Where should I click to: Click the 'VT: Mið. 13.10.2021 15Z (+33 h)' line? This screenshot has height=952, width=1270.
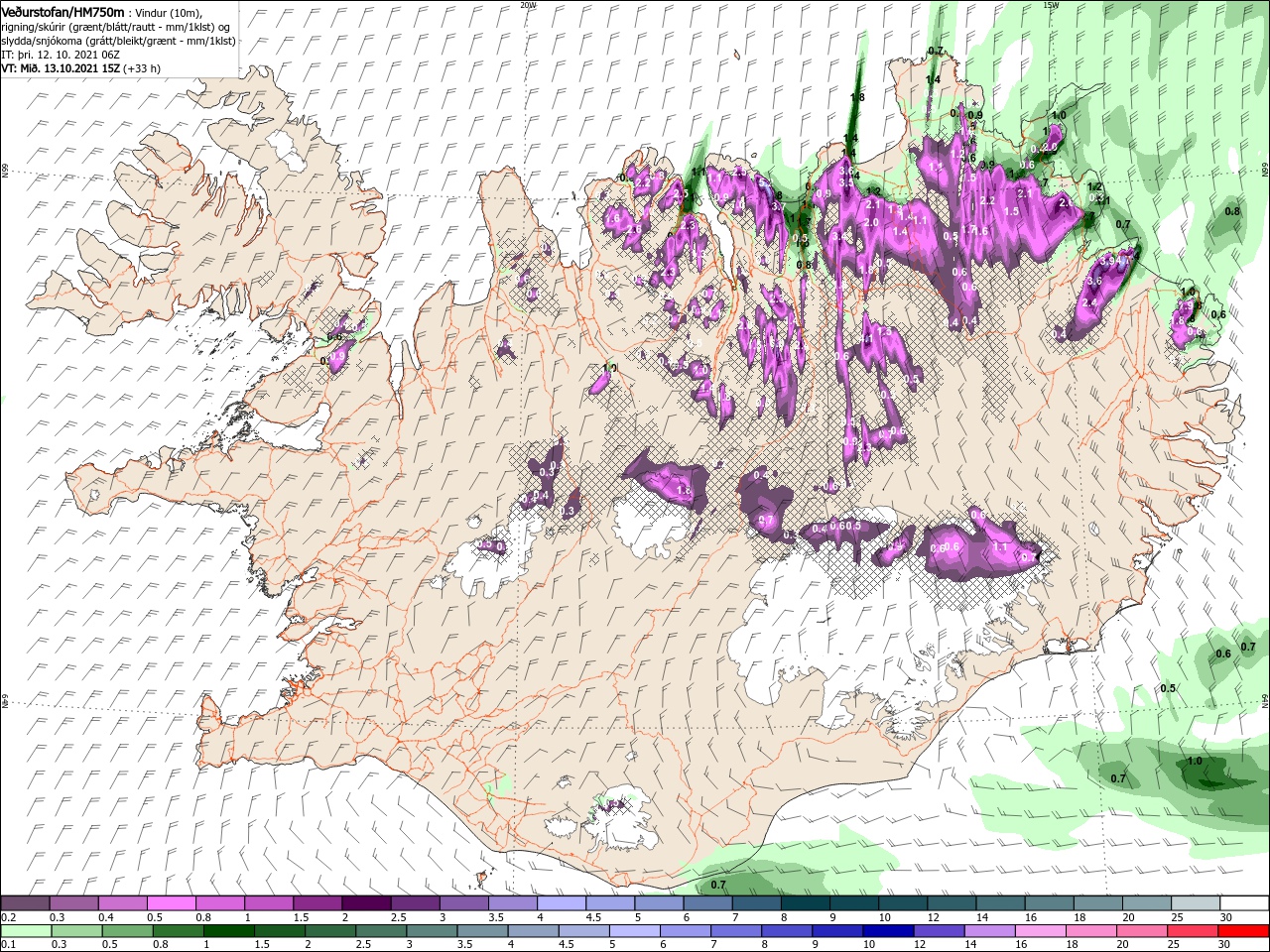click(x=81, y=68)
